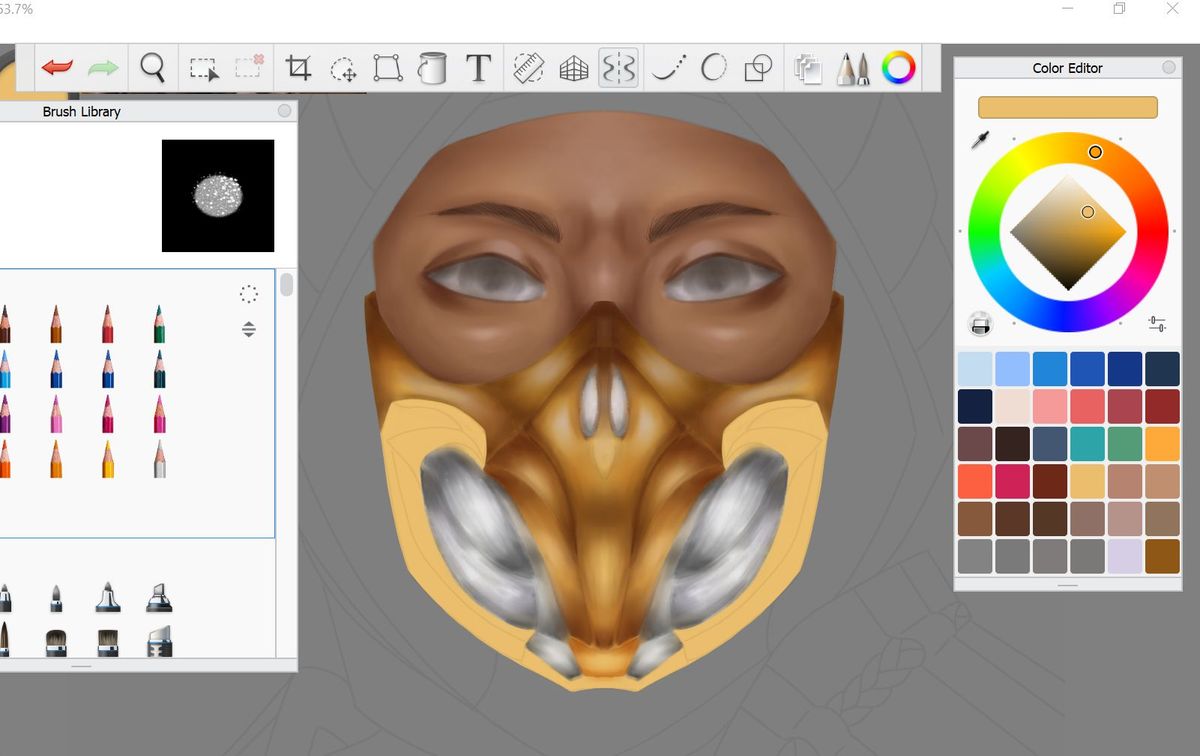Activate the eyedropper color picker
Viewport: 1200px width, 756px height.
tap(980, 141)
